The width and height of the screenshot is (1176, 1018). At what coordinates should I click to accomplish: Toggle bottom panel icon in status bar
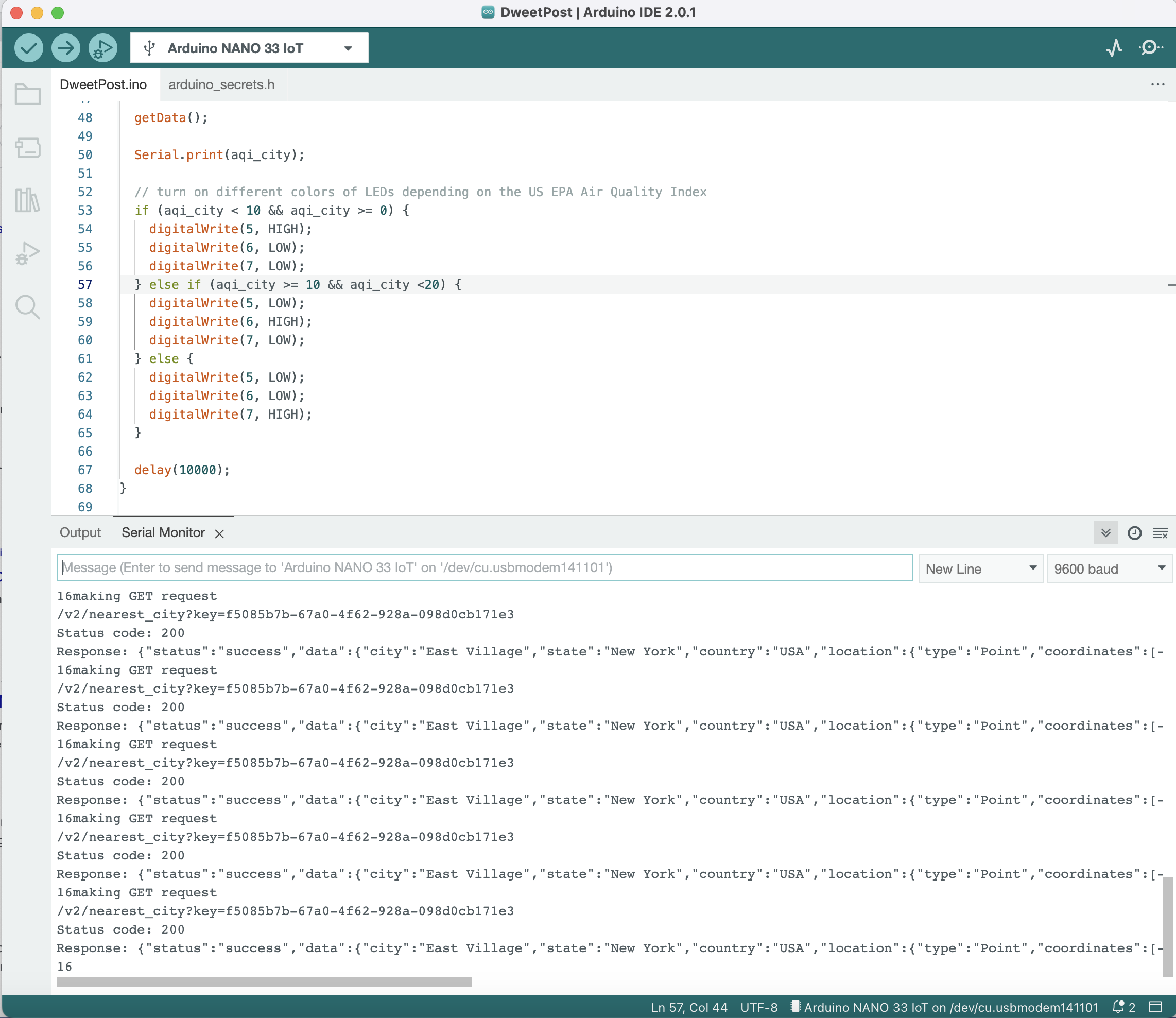tap(1155, 1007)
